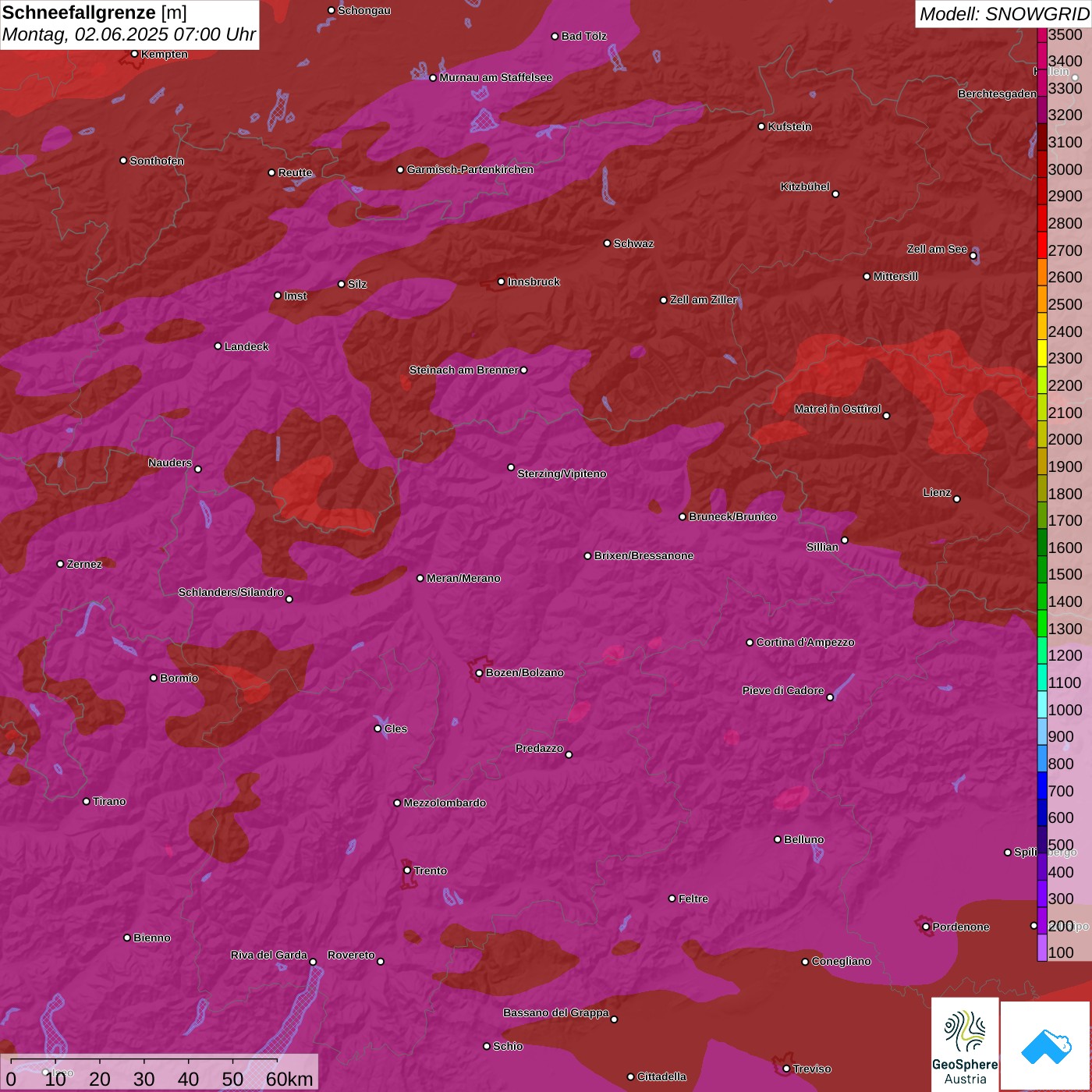Click the 'Schwaz' label

(x=634, y=243)
